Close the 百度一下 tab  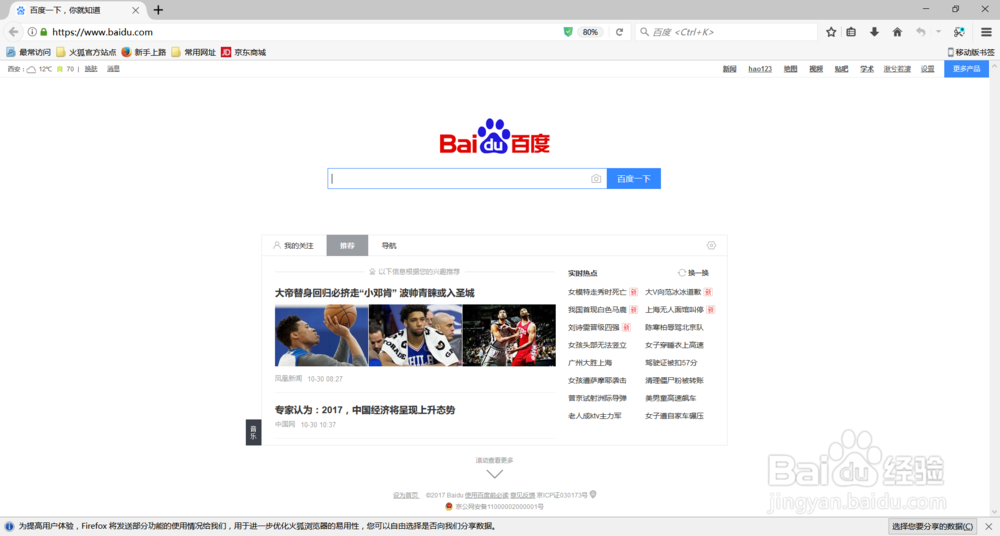coord(135,10)
